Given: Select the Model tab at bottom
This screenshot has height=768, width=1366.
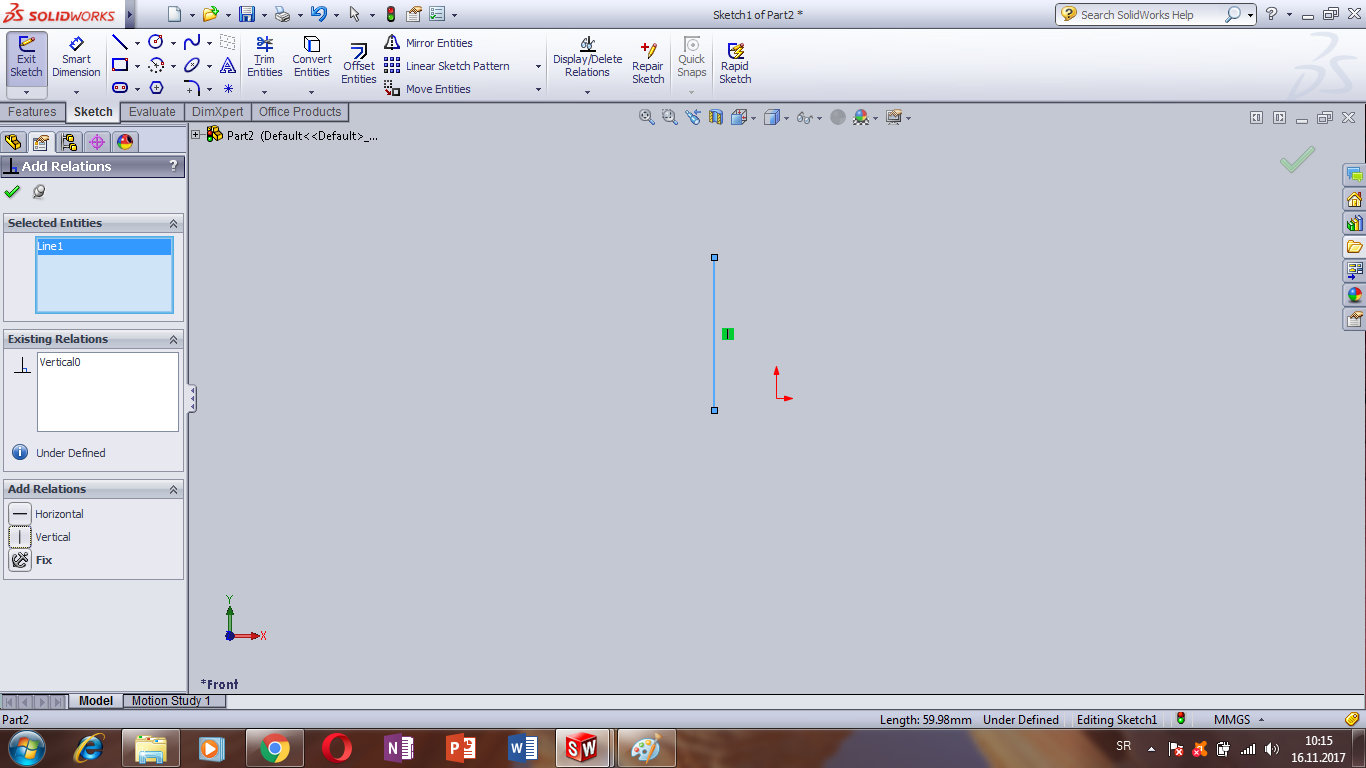Looking at the screenshot, I should click(96, 701).
